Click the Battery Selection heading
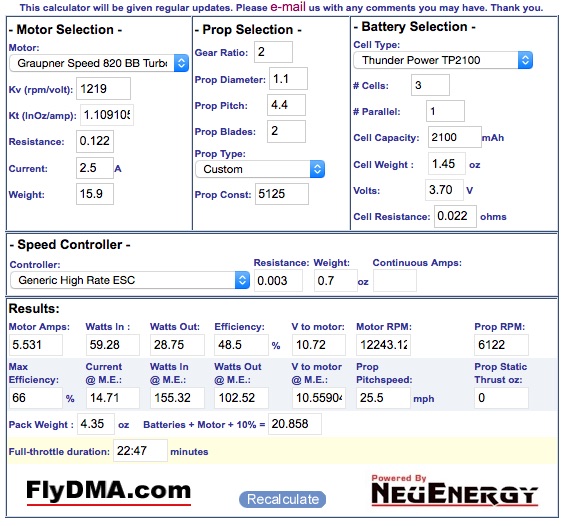This screenshot has width=564, height=526. coord(415,27)
